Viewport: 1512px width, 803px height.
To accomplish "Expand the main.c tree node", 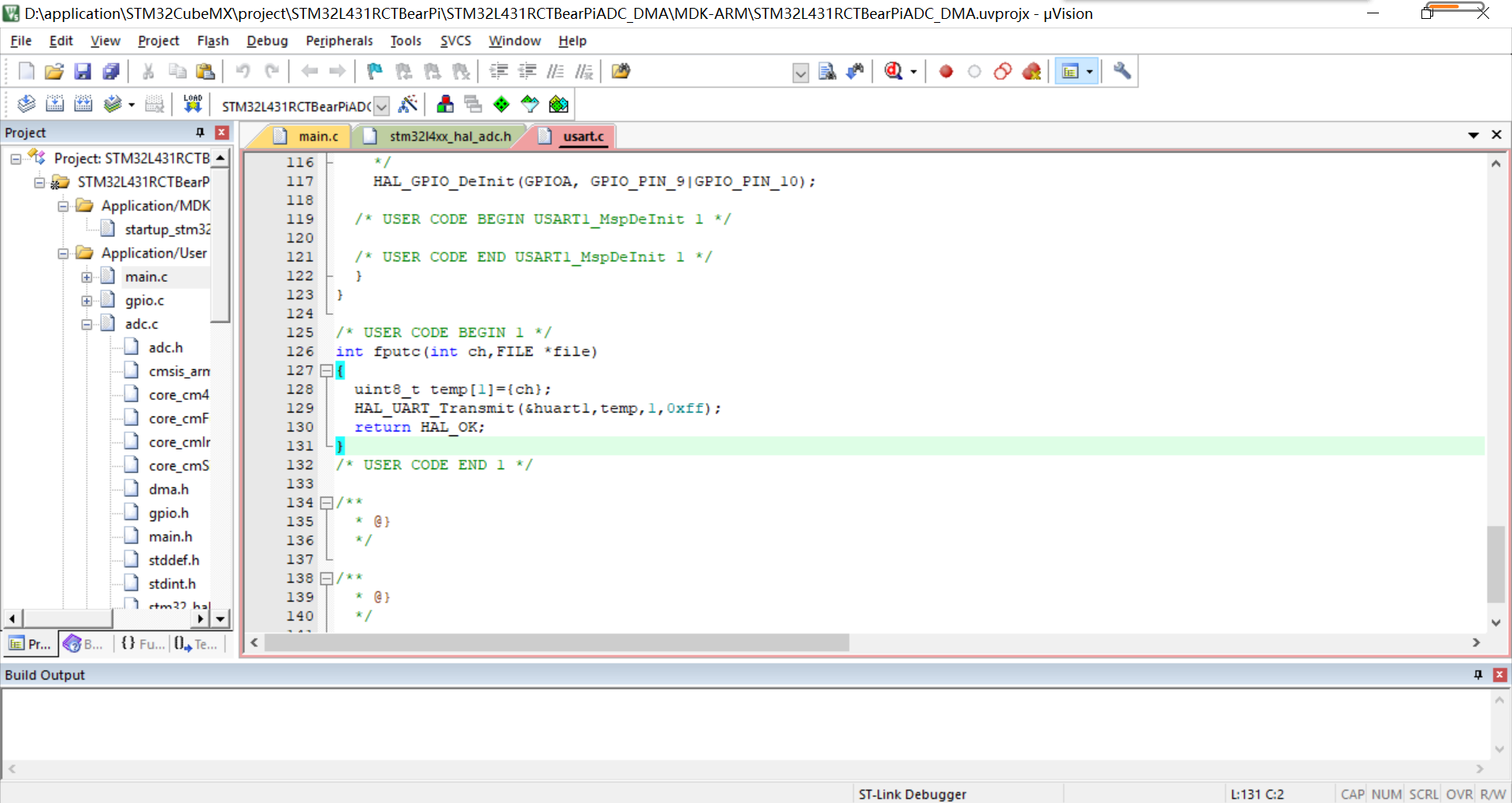I will [x=87, y=277].
